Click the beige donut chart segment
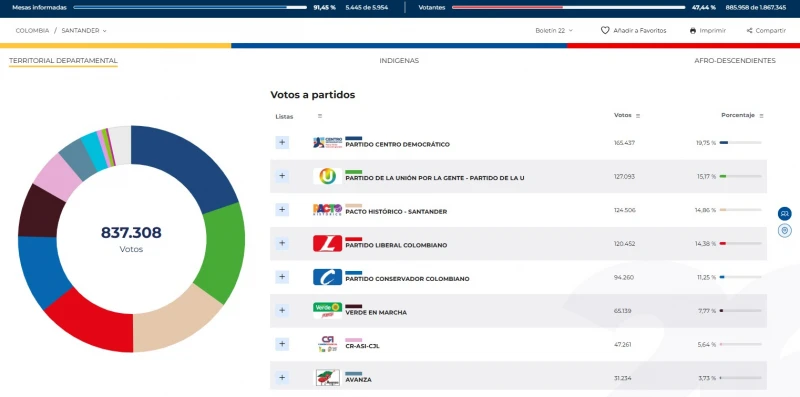The height and width of the screenshot is (397, 800). (173, 322)
